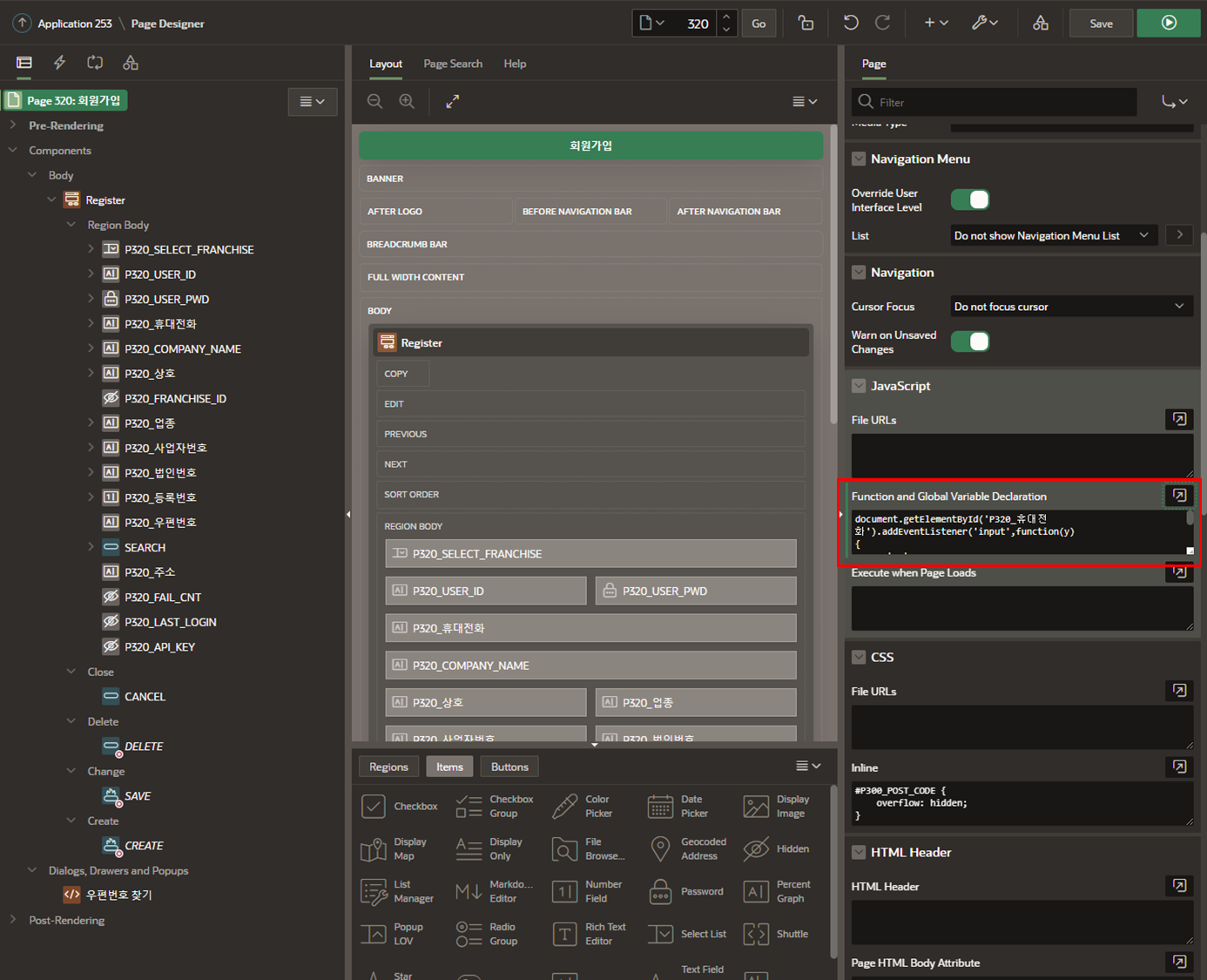This screenshot has height=980, width=1207.
Task: Expand the layout pane to full screen
Action: (453, 102)
